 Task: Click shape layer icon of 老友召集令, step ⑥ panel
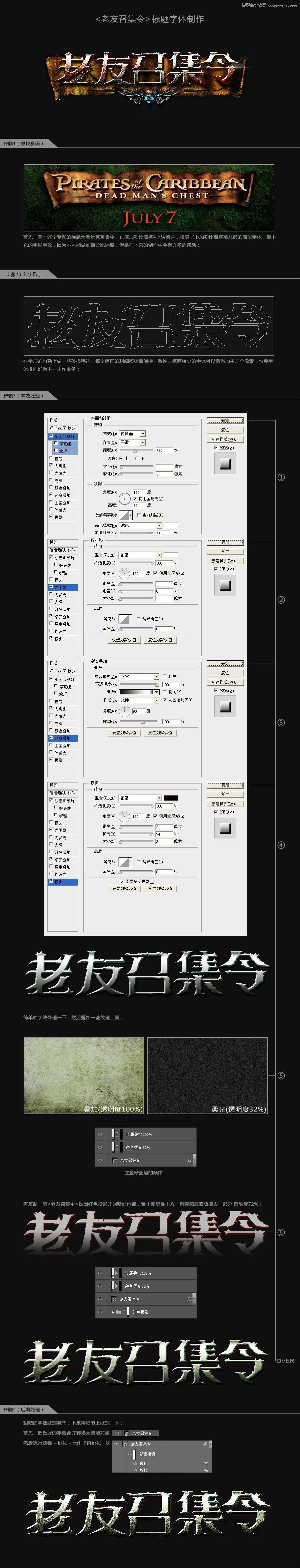click(x=114, y=1299)
